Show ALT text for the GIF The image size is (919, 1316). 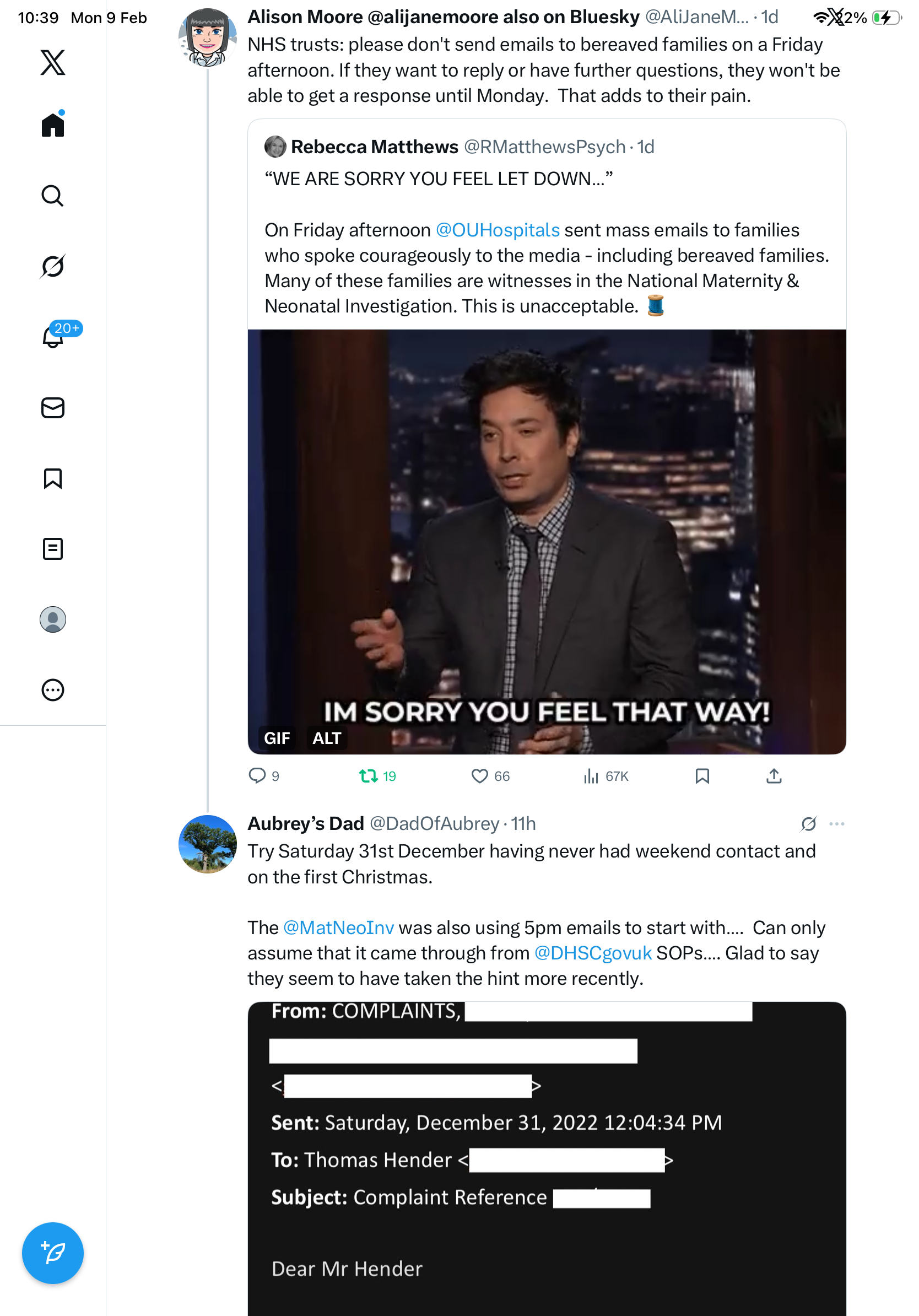tap(327, 738)
